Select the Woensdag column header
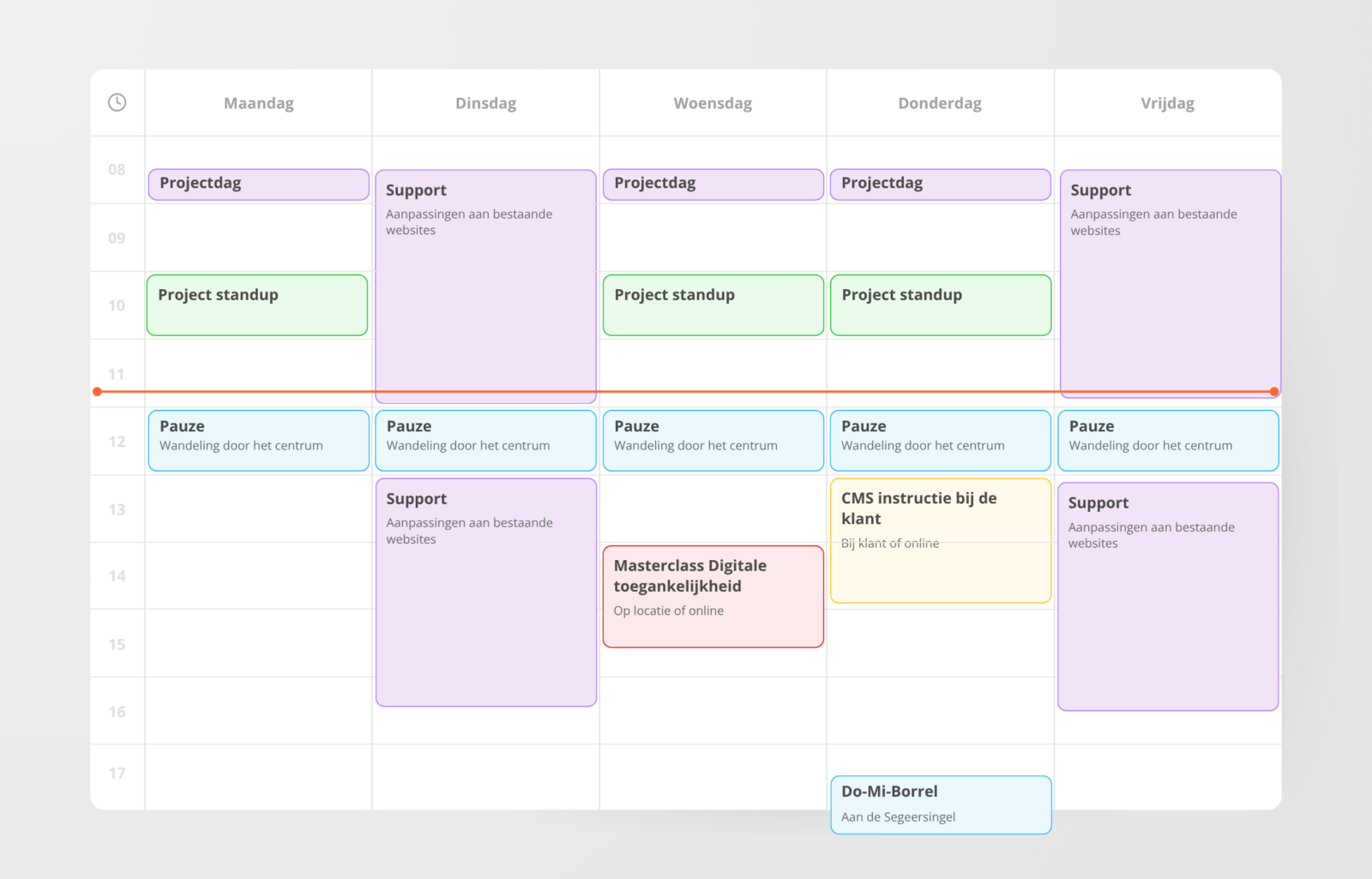This screenshot has width=1372, height=879. 713,104
